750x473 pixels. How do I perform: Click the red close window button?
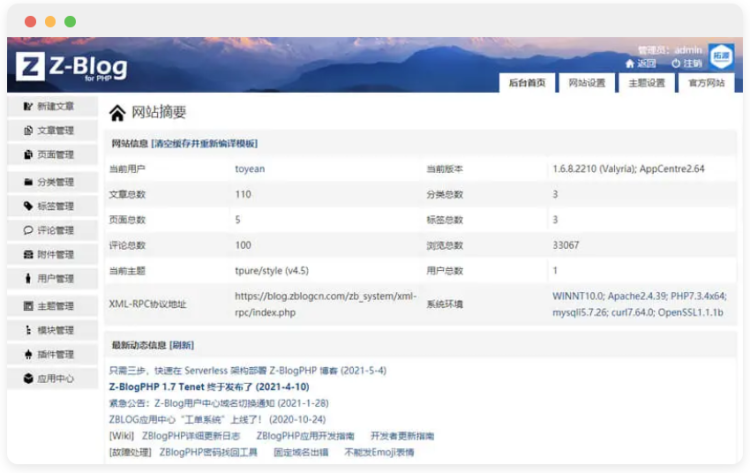31,22
